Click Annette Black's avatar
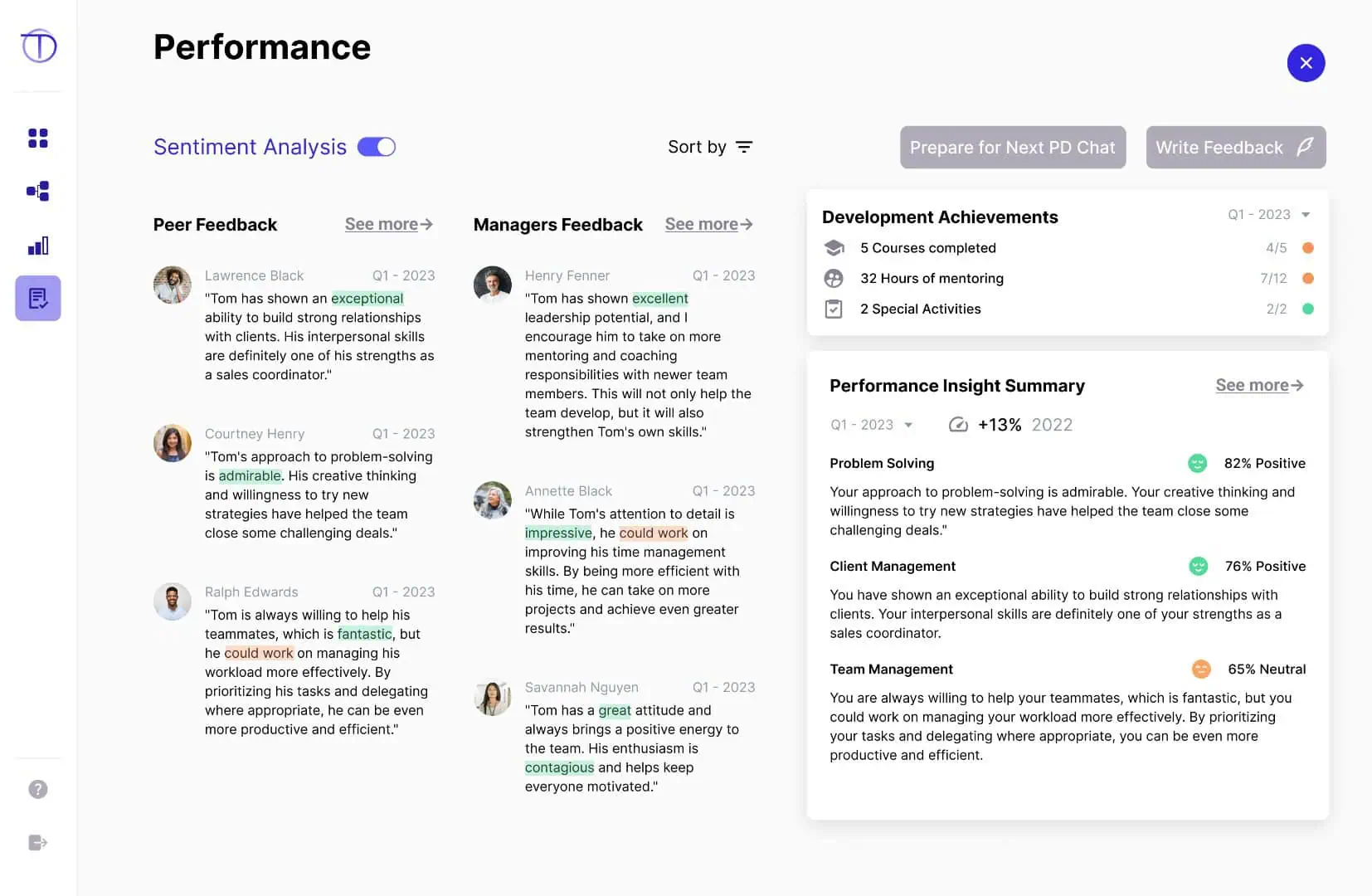The height and width of the screenshot is (896, 1372). pos(493,500)
